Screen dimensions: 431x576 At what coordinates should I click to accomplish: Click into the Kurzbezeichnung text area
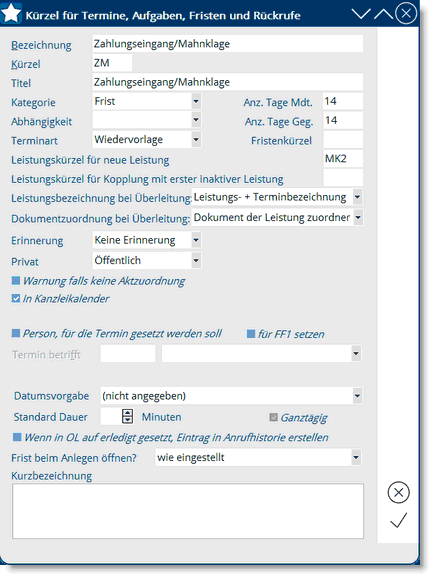(188, 511)
